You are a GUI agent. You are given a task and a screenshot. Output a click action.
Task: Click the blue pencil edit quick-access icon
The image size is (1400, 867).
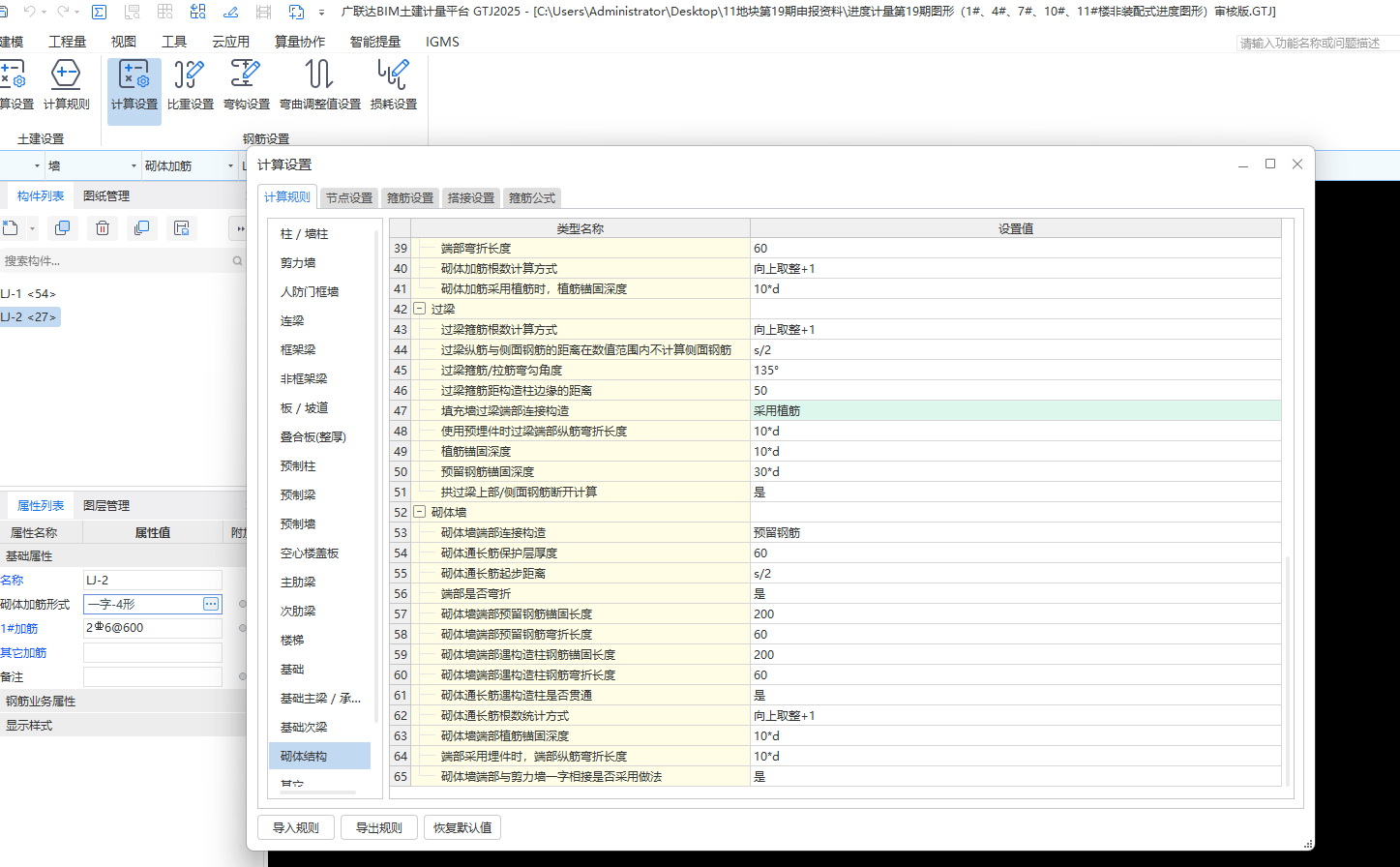(230, 12)
